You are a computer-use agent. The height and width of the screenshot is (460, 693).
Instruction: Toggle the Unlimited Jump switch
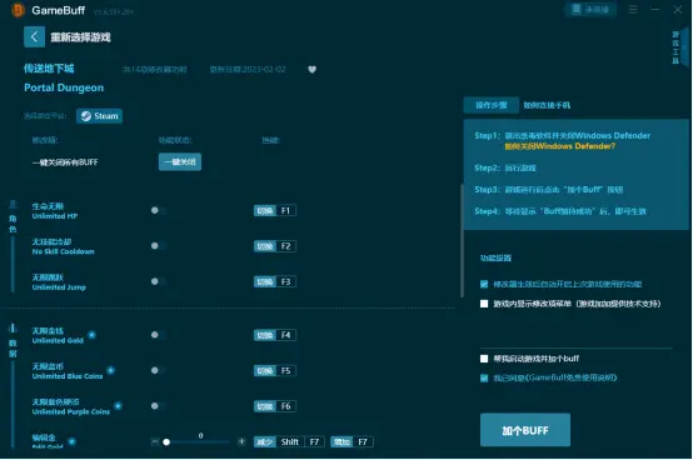(158, 281)
